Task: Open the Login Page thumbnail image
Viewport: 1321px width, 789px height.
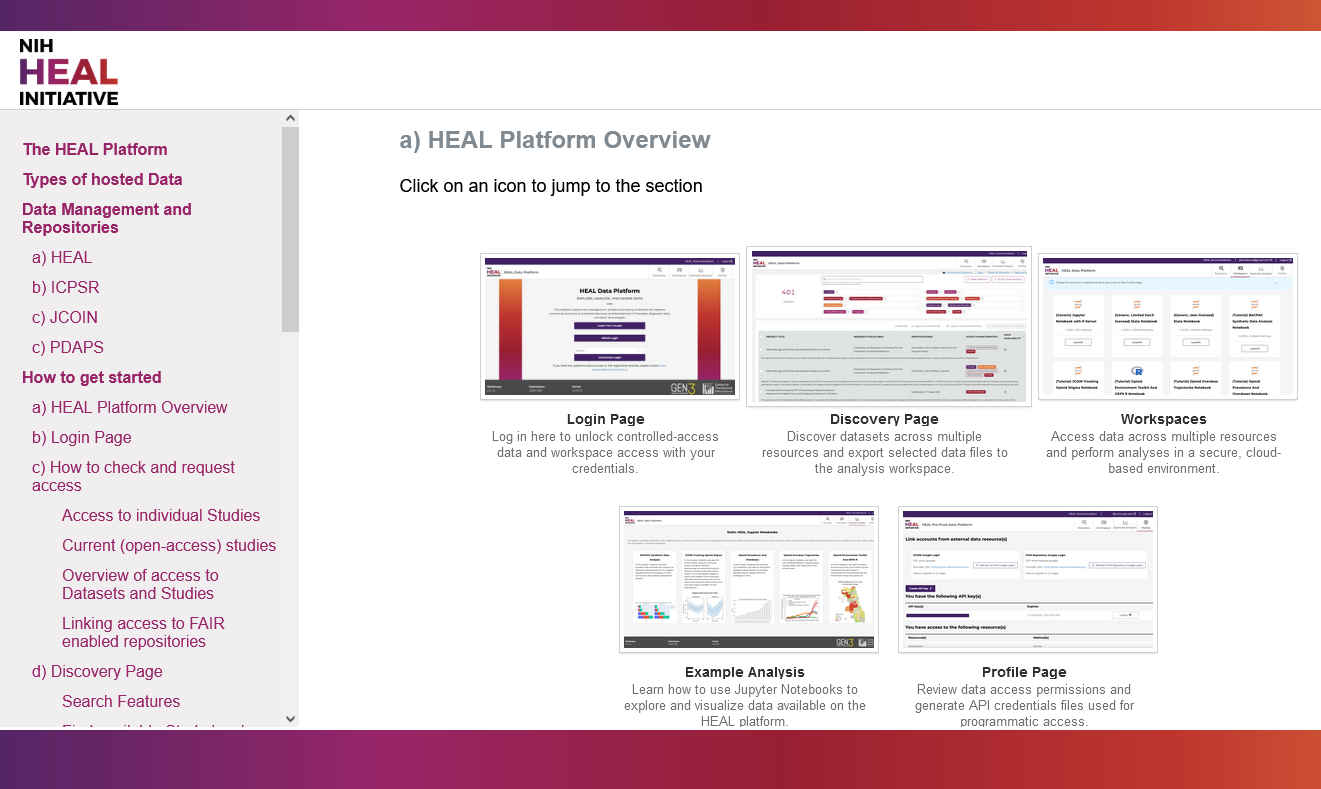Action: tap(609, 326)
